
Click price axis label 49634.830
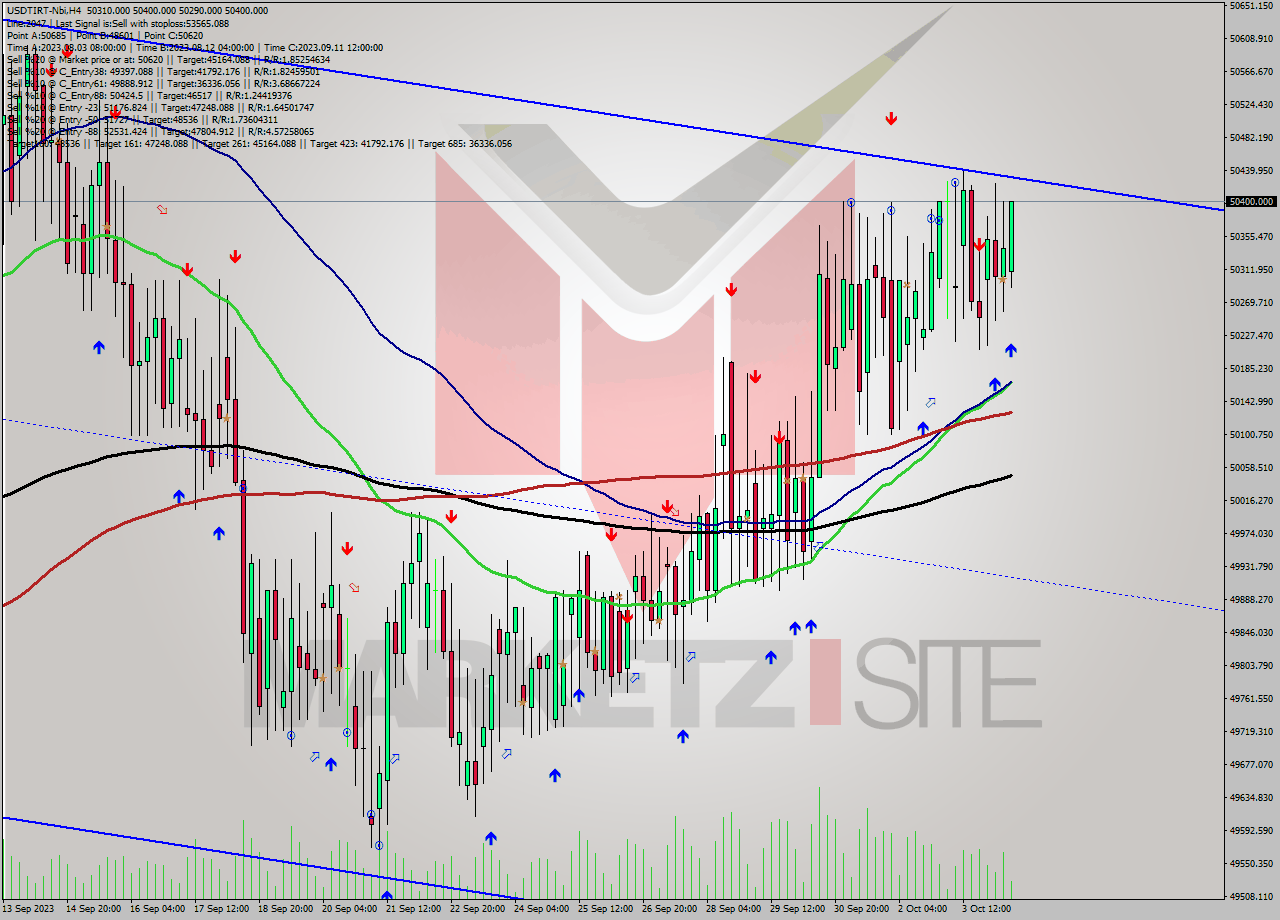(1252, 797)
